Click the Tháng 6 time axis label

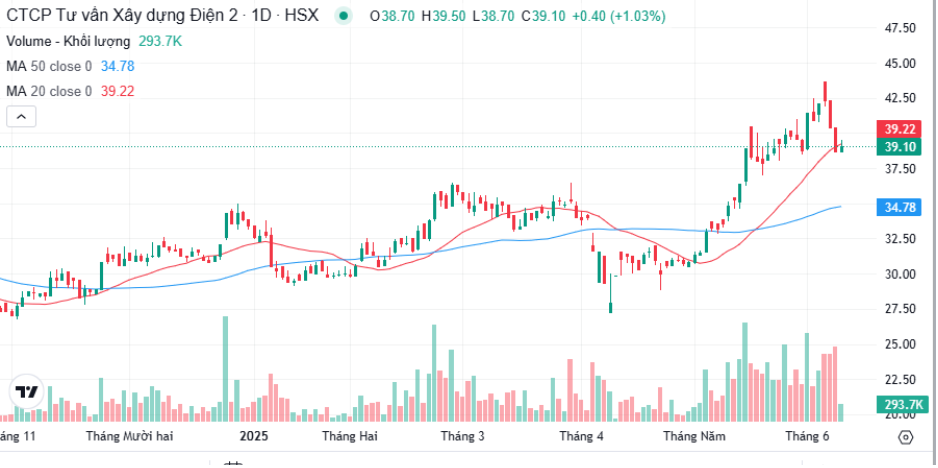pos(806,436)
